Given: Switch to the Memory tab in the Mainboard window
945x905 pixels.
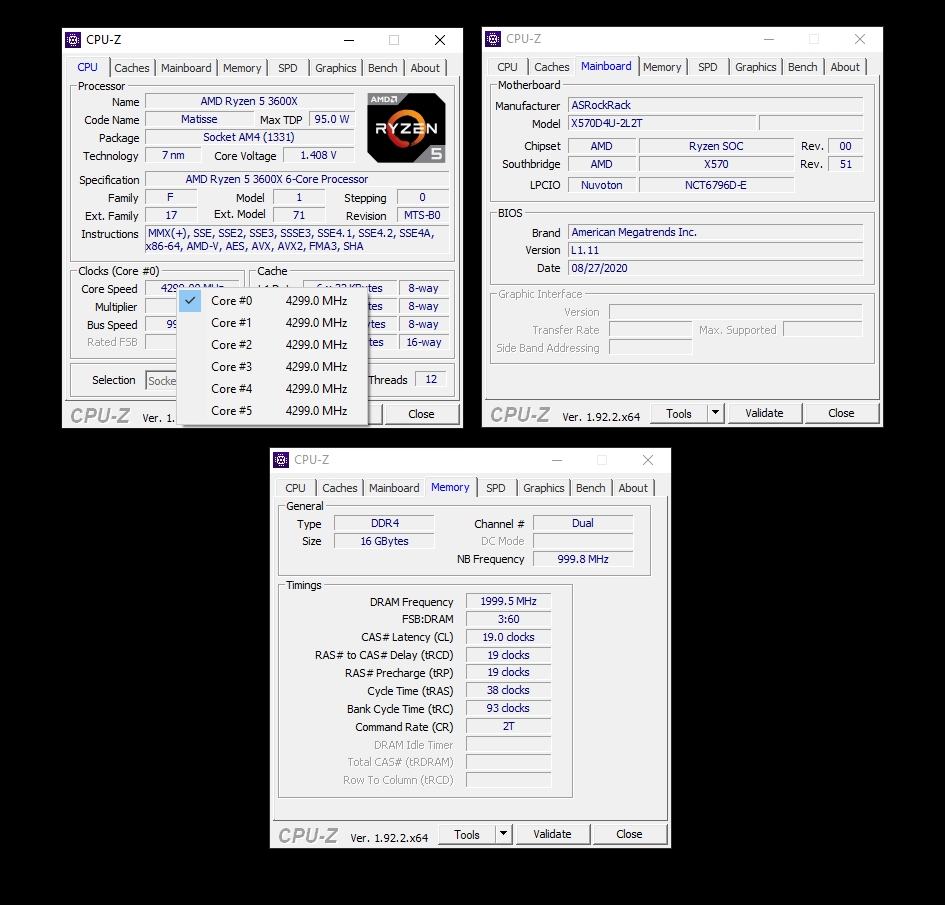Looking at the screenshot, I should click(x=662, y=67).
